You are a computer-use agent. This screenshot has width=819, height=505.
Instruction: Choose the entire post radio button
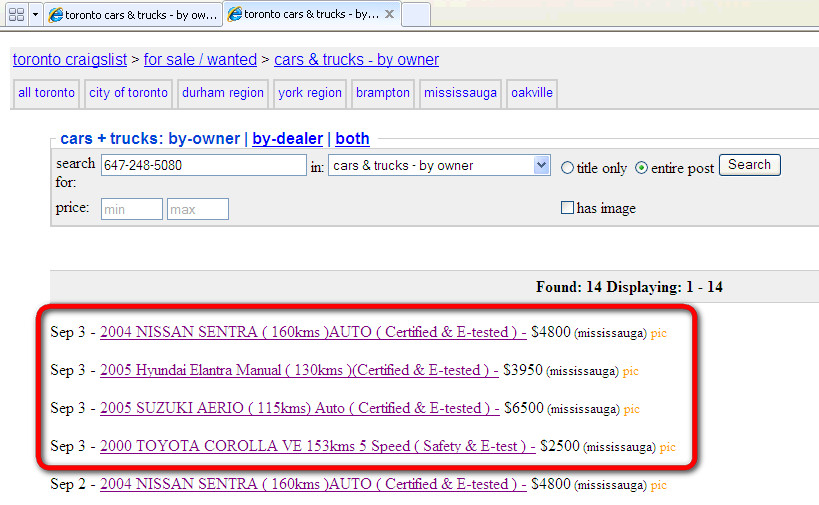(641, 168)
